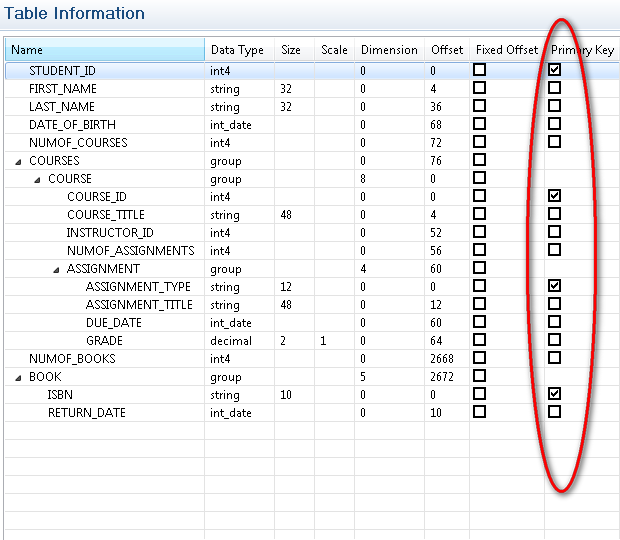Check Primary Key box for STUDENT_ID row
Screen dimensions: 620x540
[554, 71]
